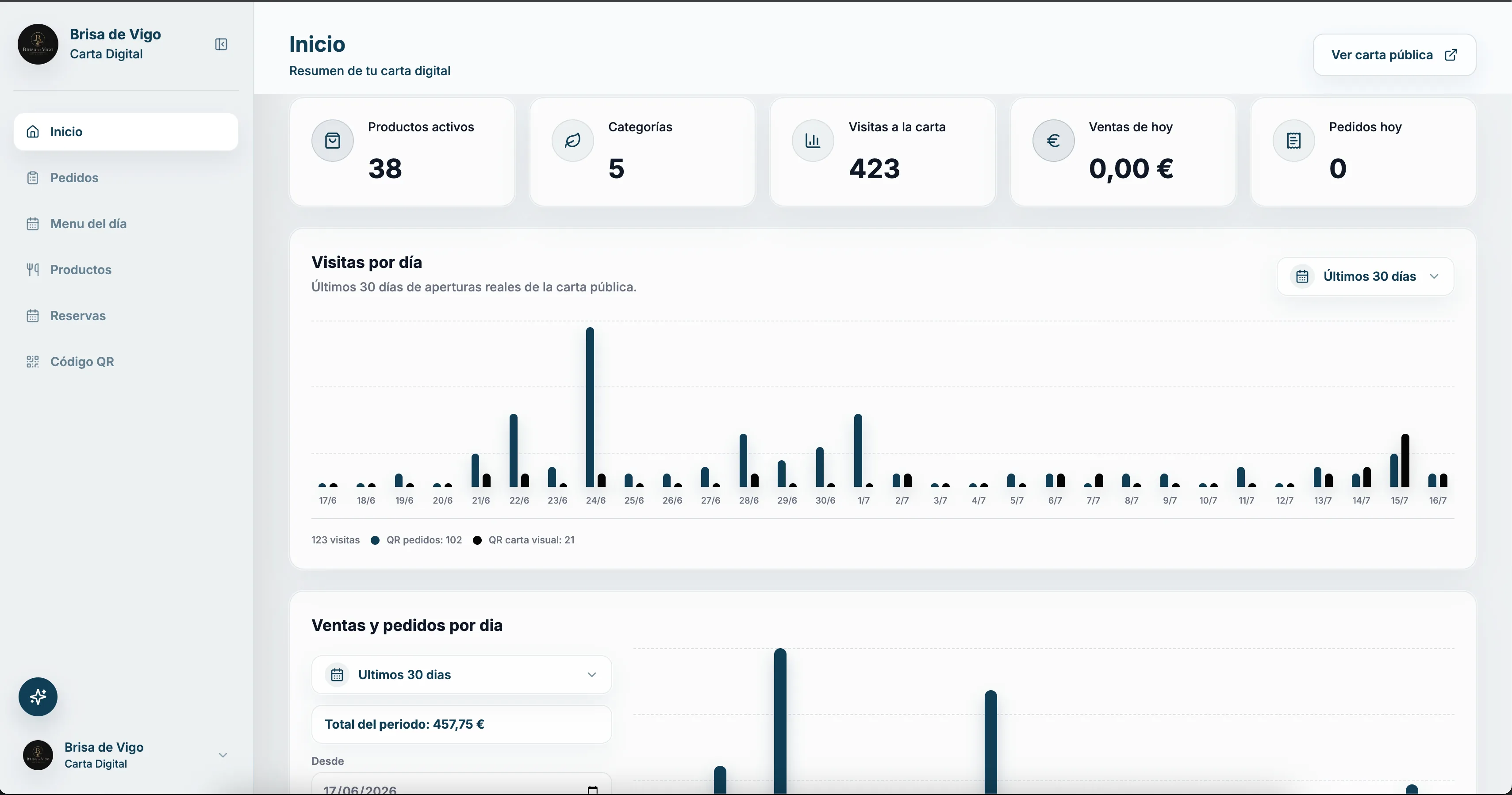Open Menu del día section

(126, 224)
